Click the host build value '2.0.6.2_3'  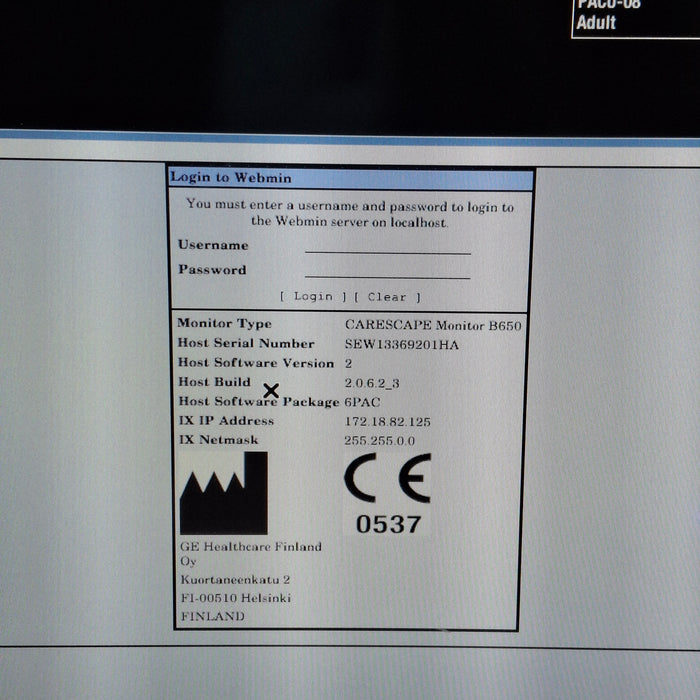click(x=372, y=383)
